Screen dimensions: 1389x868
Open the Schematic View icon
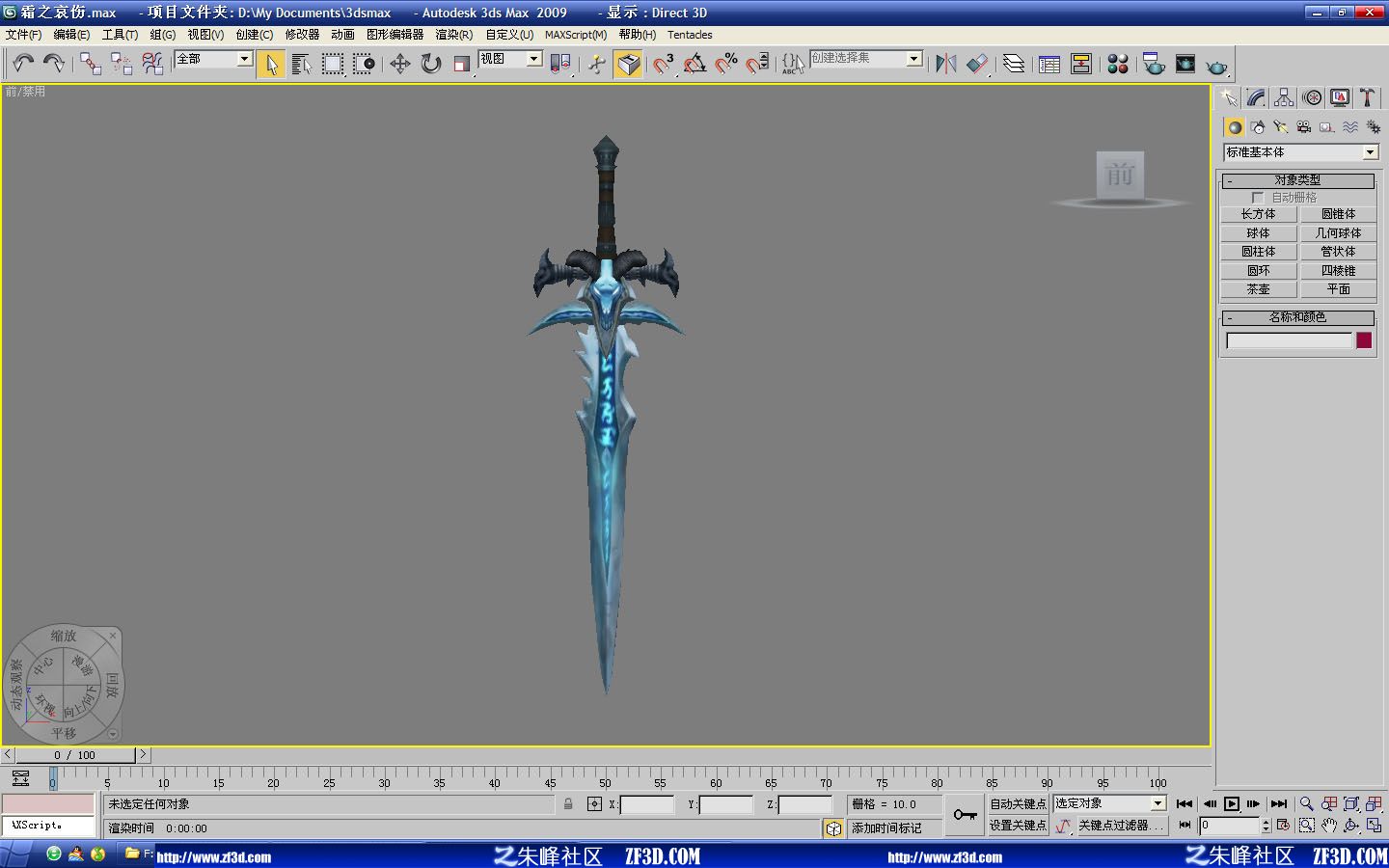click(x=1081, y=64)
